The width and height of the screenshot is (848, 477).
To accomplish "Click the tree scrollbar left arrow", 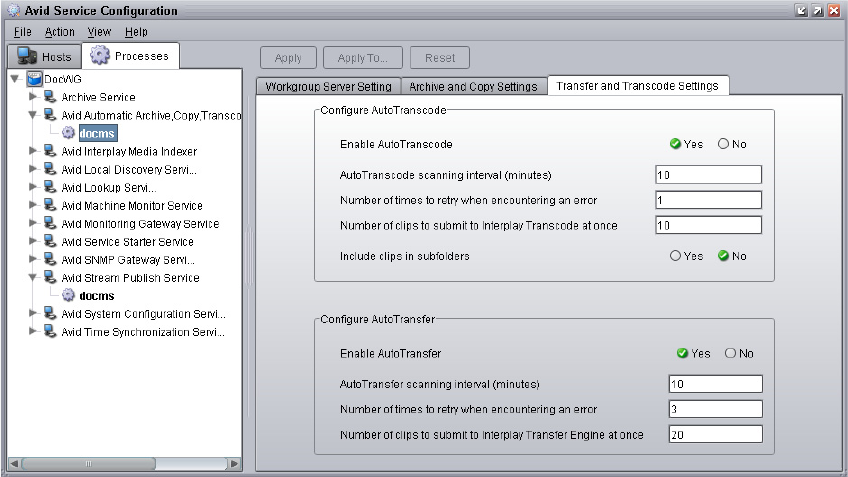I will 15,463.
